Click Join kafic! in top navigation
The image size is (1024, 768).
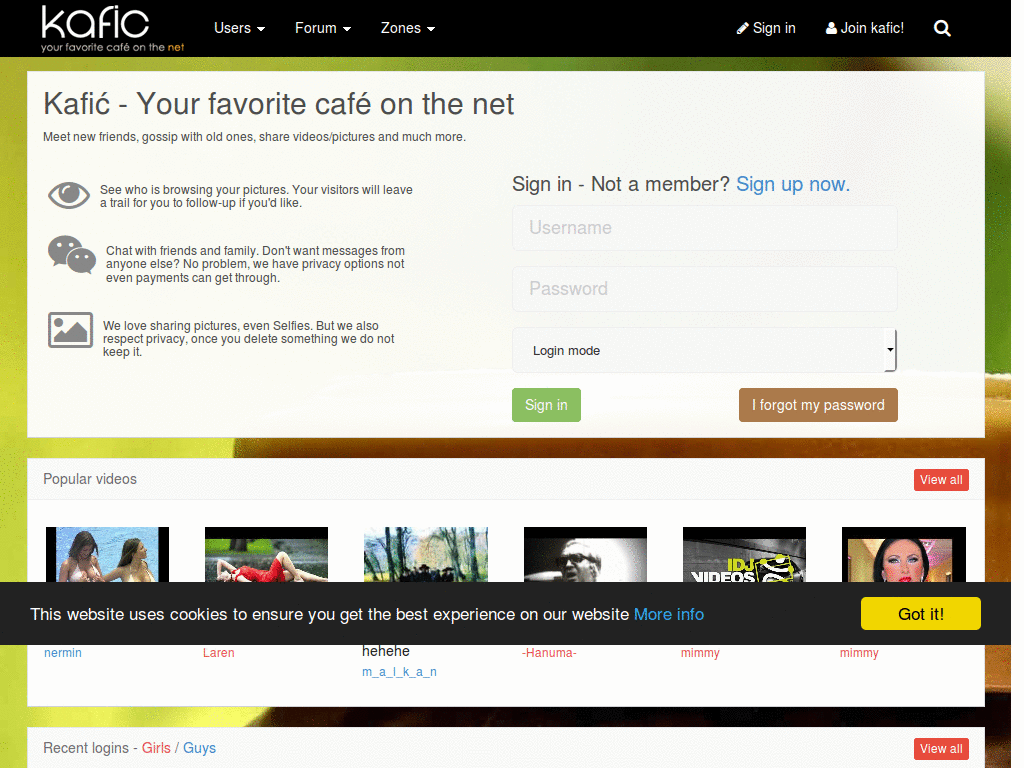click(865, 28)
